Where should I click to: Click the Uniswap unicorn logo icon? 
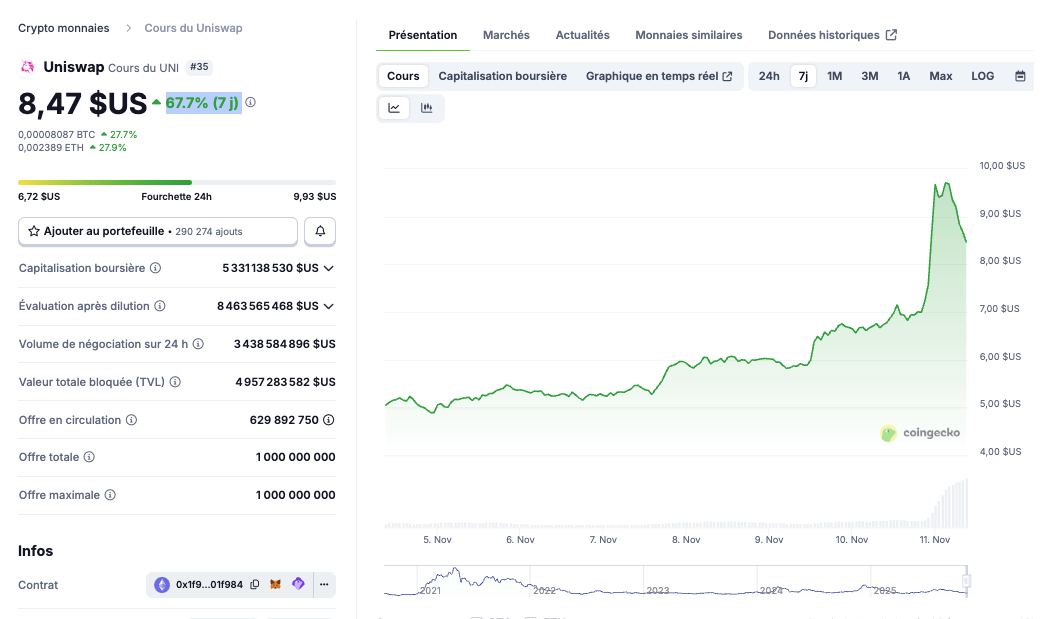click(27, 66)
